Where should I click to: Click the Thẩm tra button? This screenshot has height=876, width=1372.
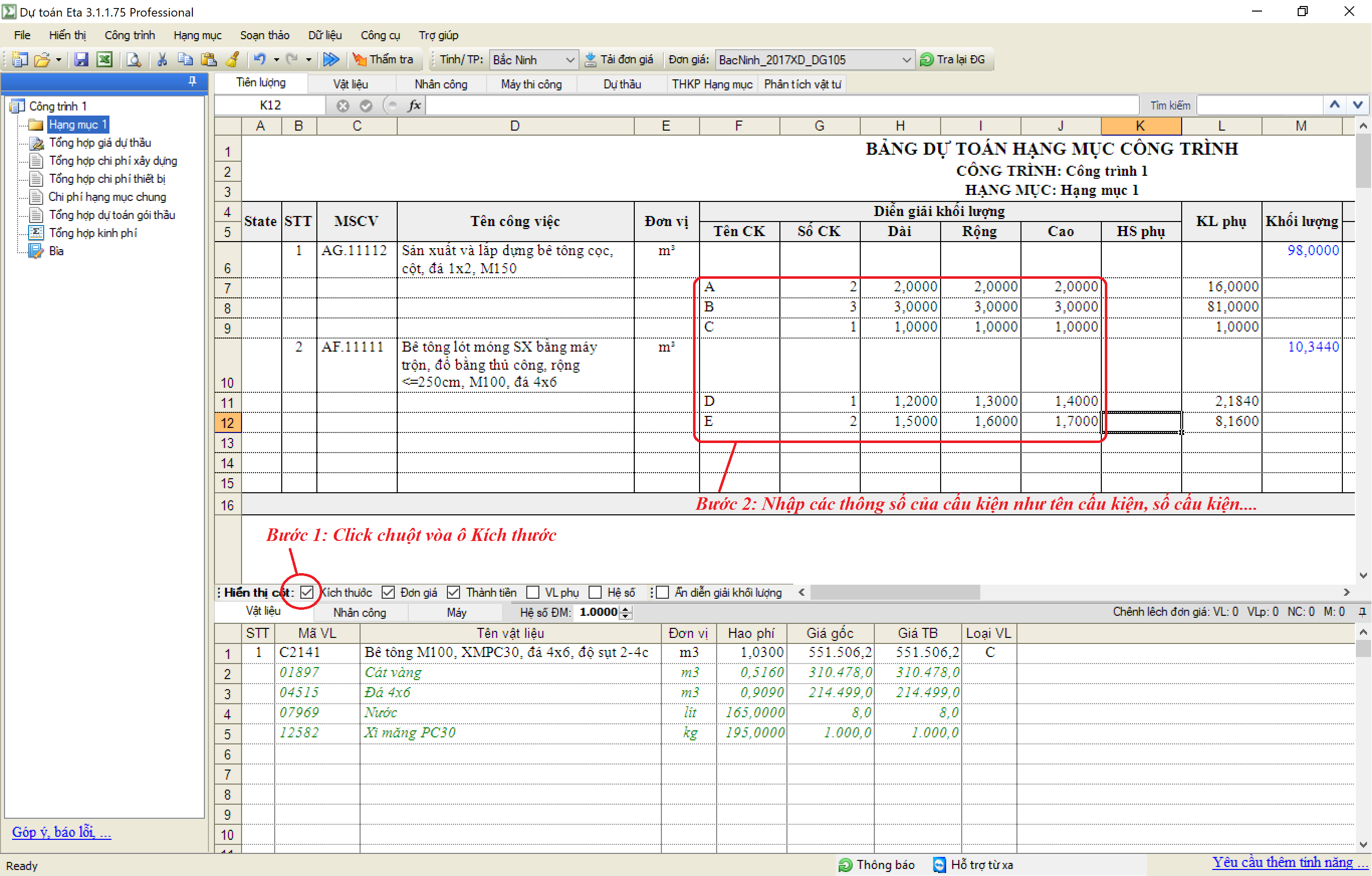click(x=383, y=59)
